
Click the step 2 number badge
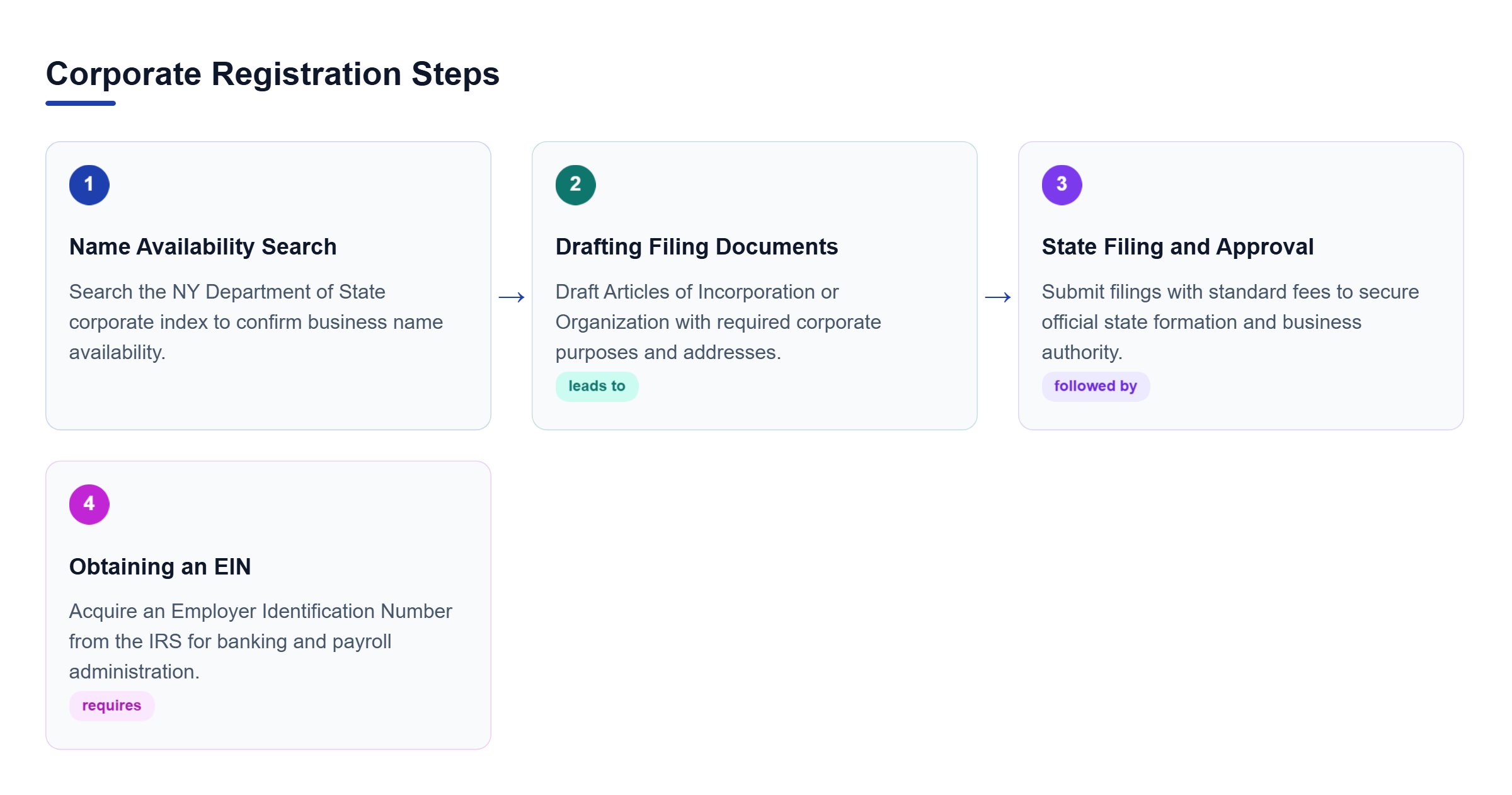575,185
